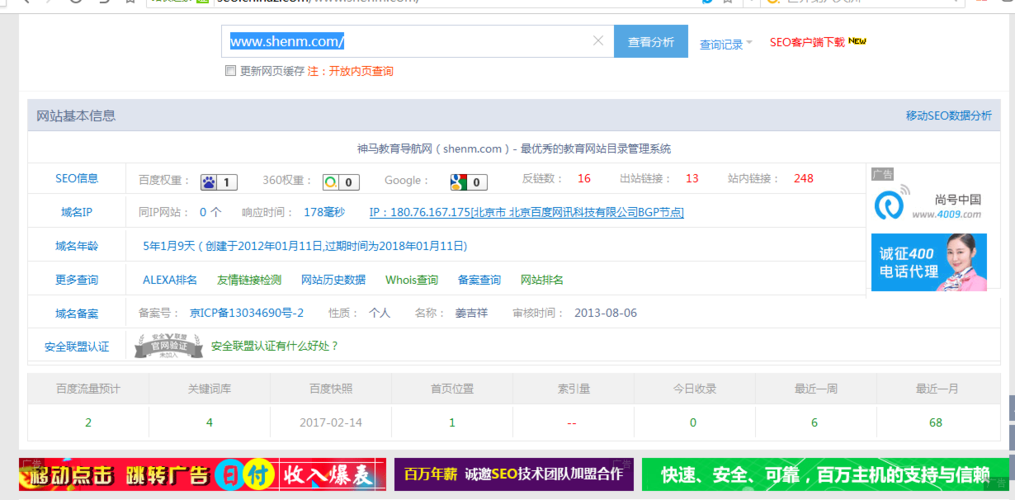
Task: Click the 查看分析 button
Action: point(651,41)
